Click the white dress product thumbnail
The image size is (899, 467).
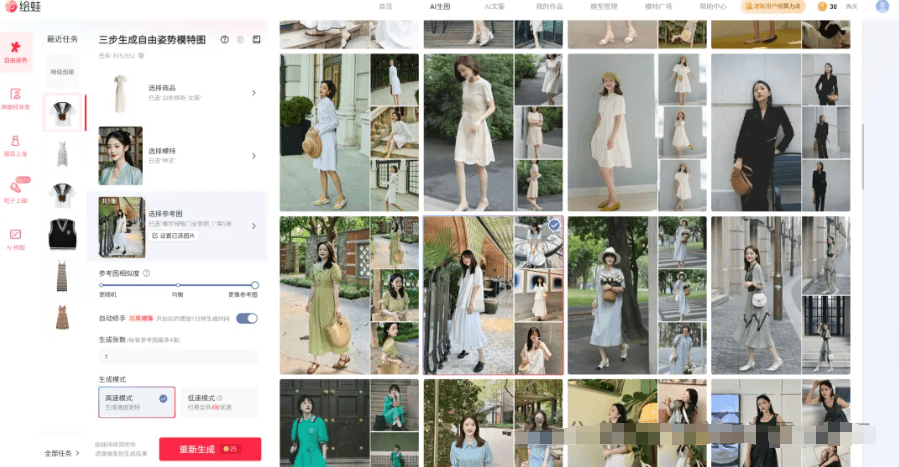tap(120, 93)
